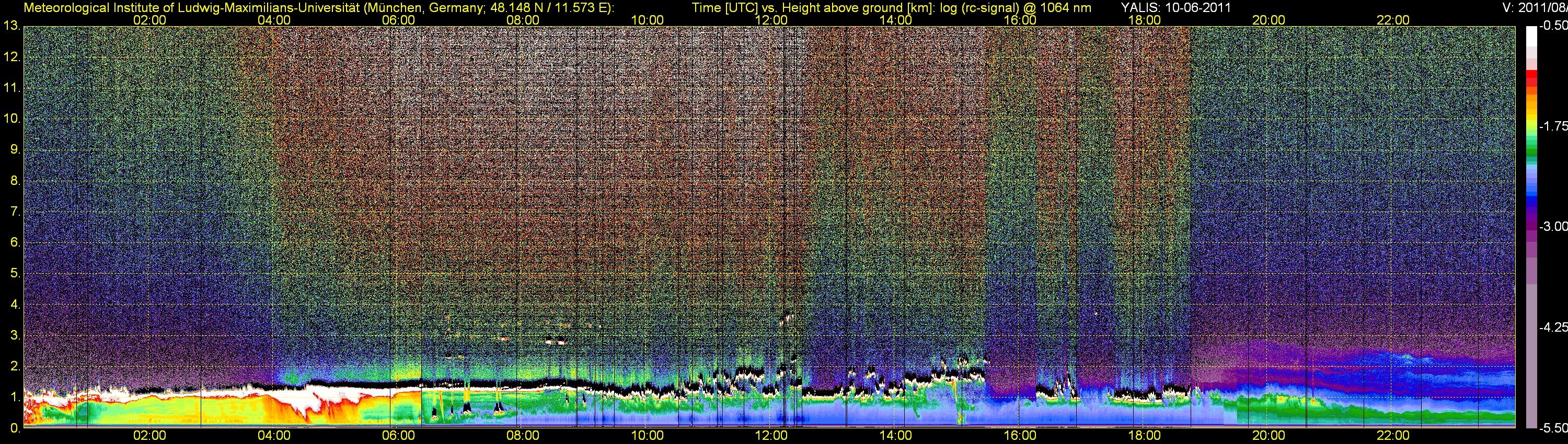
Task: Click the 13 km height axis label
Action: [11, 26]
